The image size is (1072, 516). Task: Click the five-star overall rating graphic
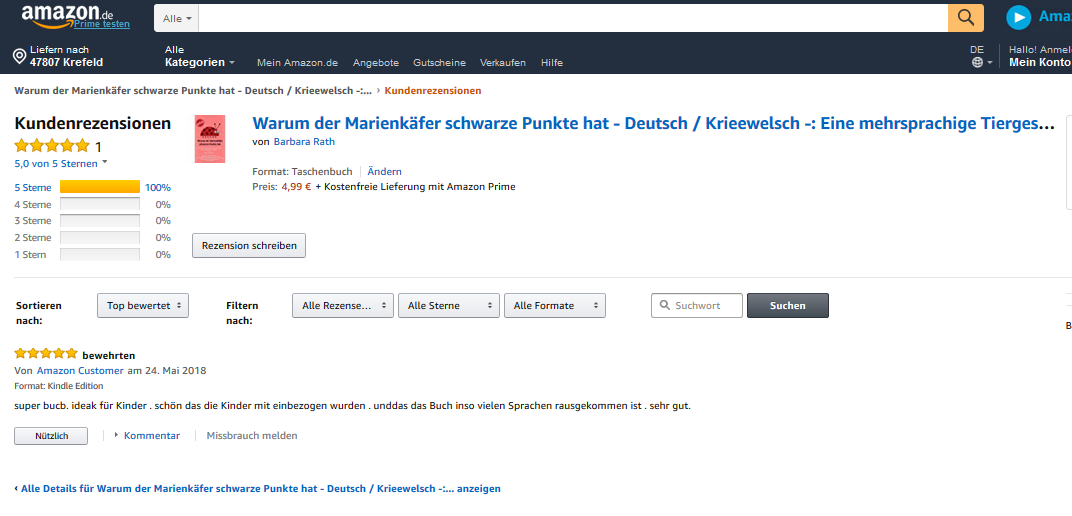tap(52, 145)
